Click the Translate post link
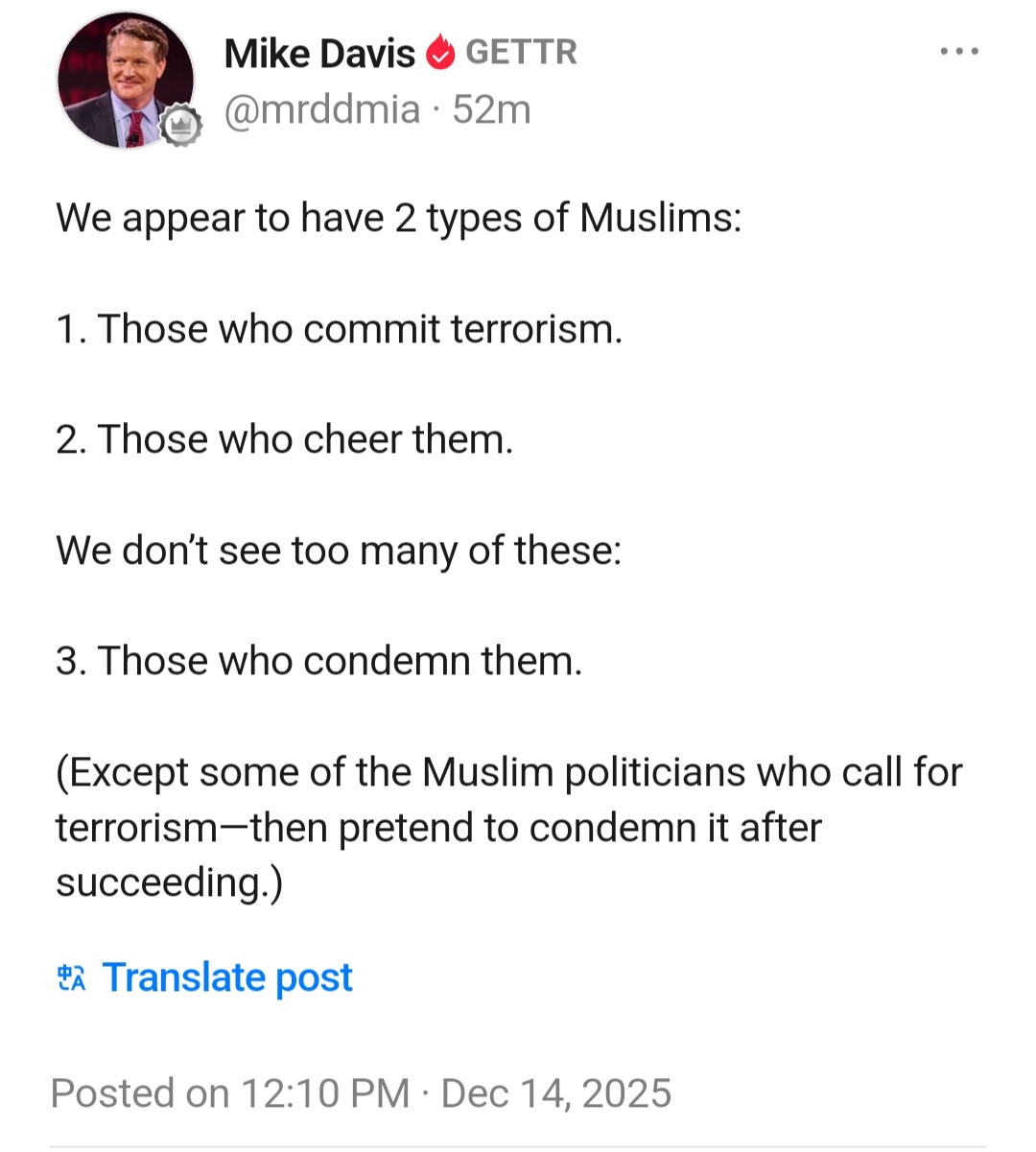 [x=227, y=977]
